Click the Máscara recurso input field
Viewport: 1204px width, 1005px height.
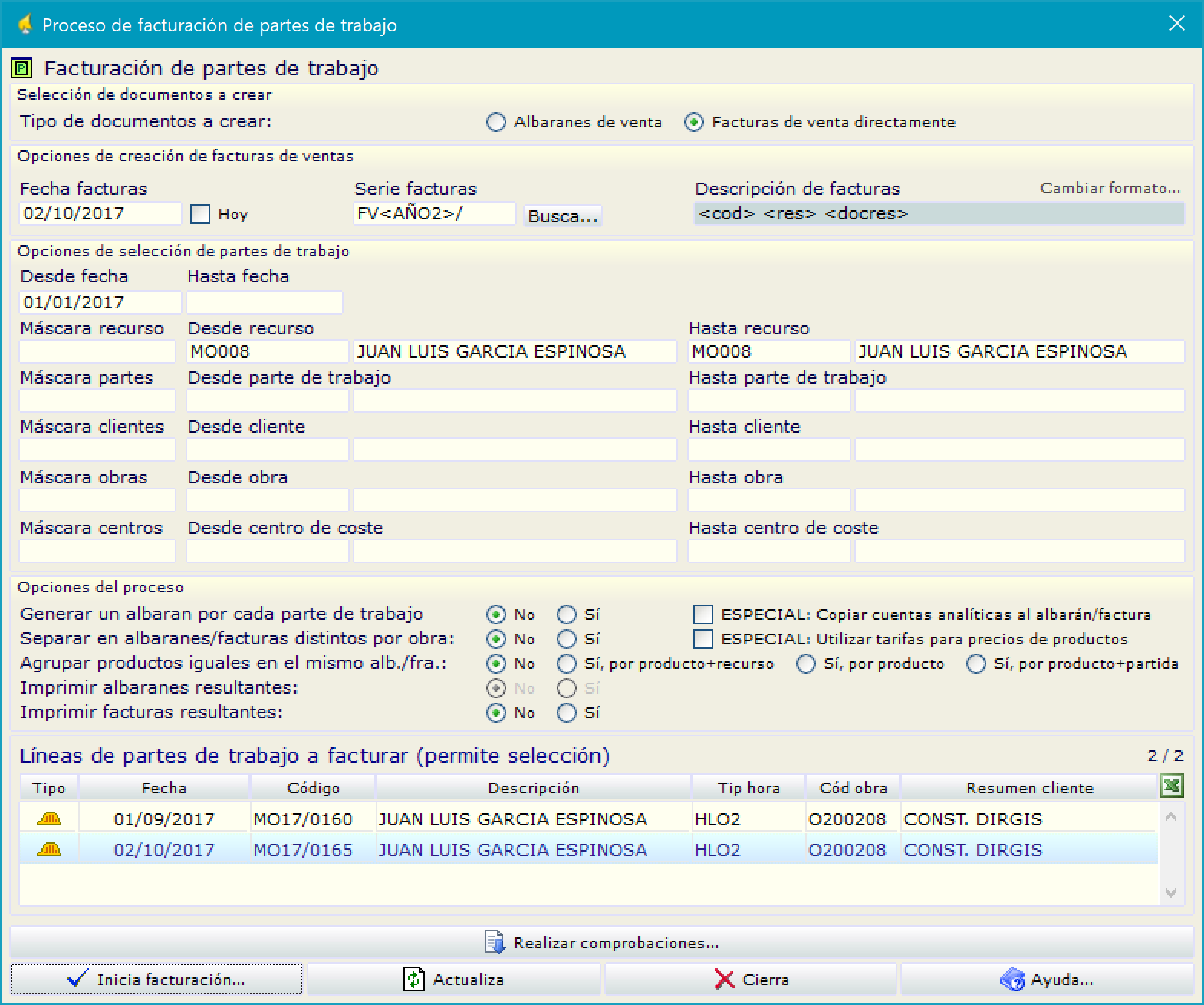[x=97, y=351]
